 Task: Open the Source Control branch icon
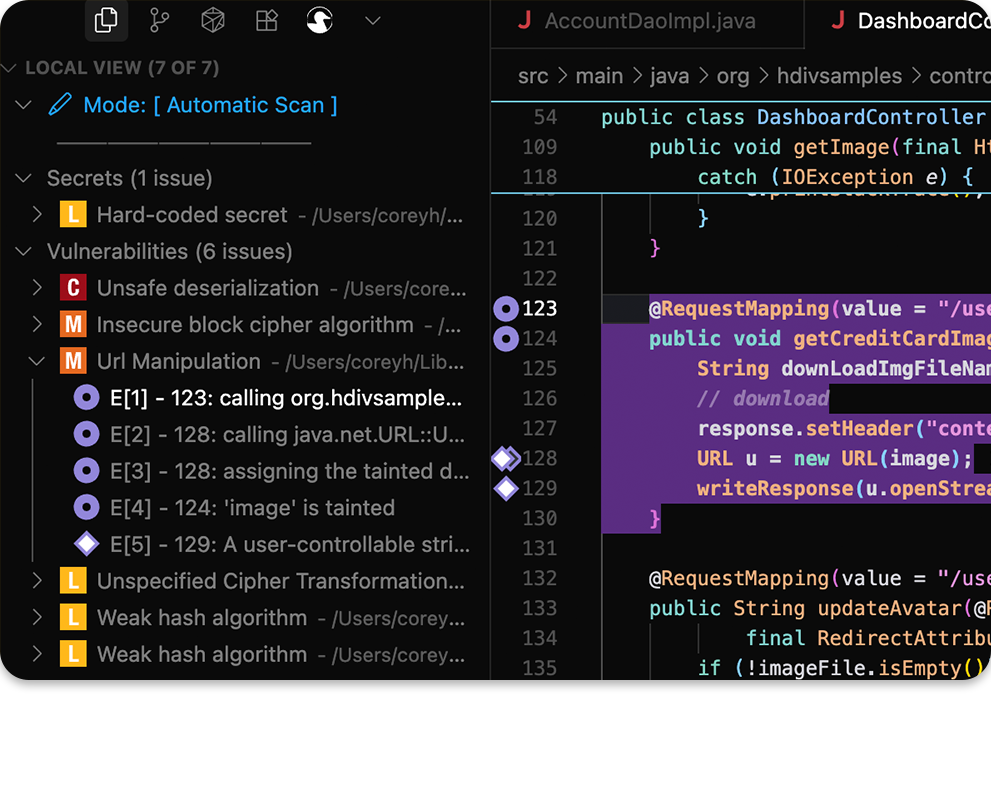click(x=159, y=20)
